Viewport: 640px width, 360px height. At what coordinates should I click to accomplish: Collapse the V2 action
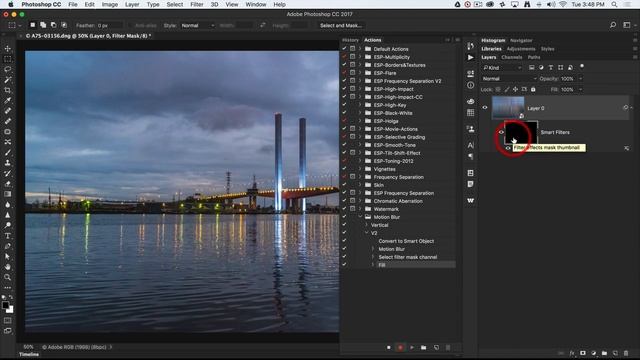(x=366, y=233)
